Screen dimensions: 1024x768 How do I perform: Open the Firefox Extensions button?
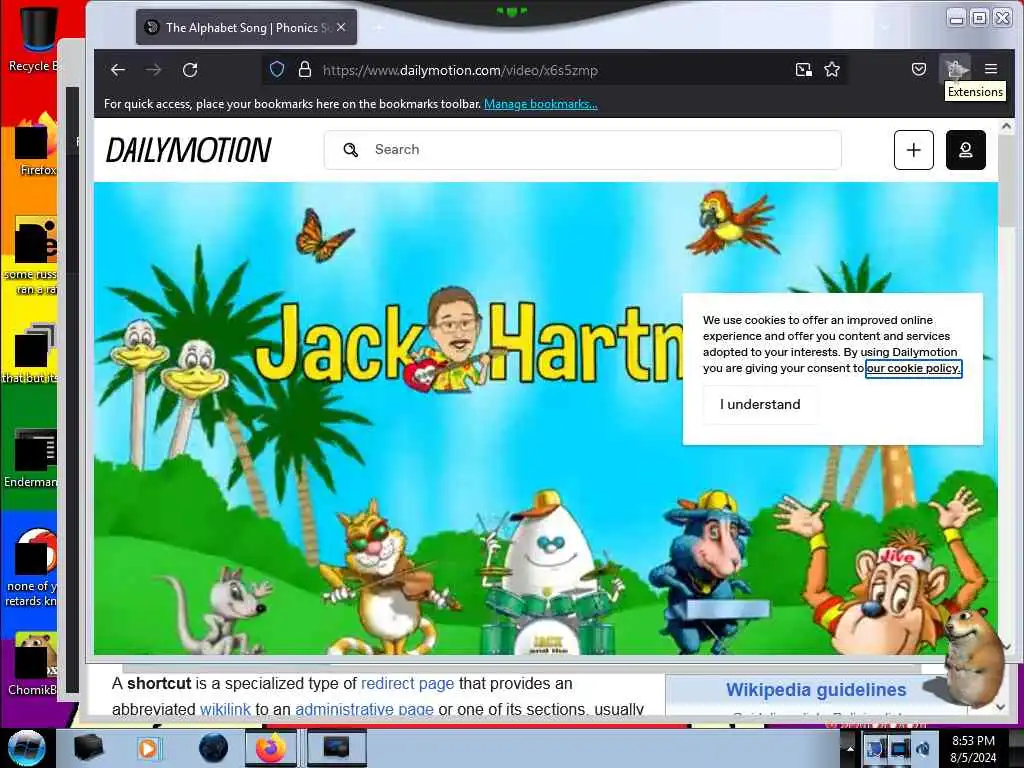pyautogui.click(x=956, y=69)
